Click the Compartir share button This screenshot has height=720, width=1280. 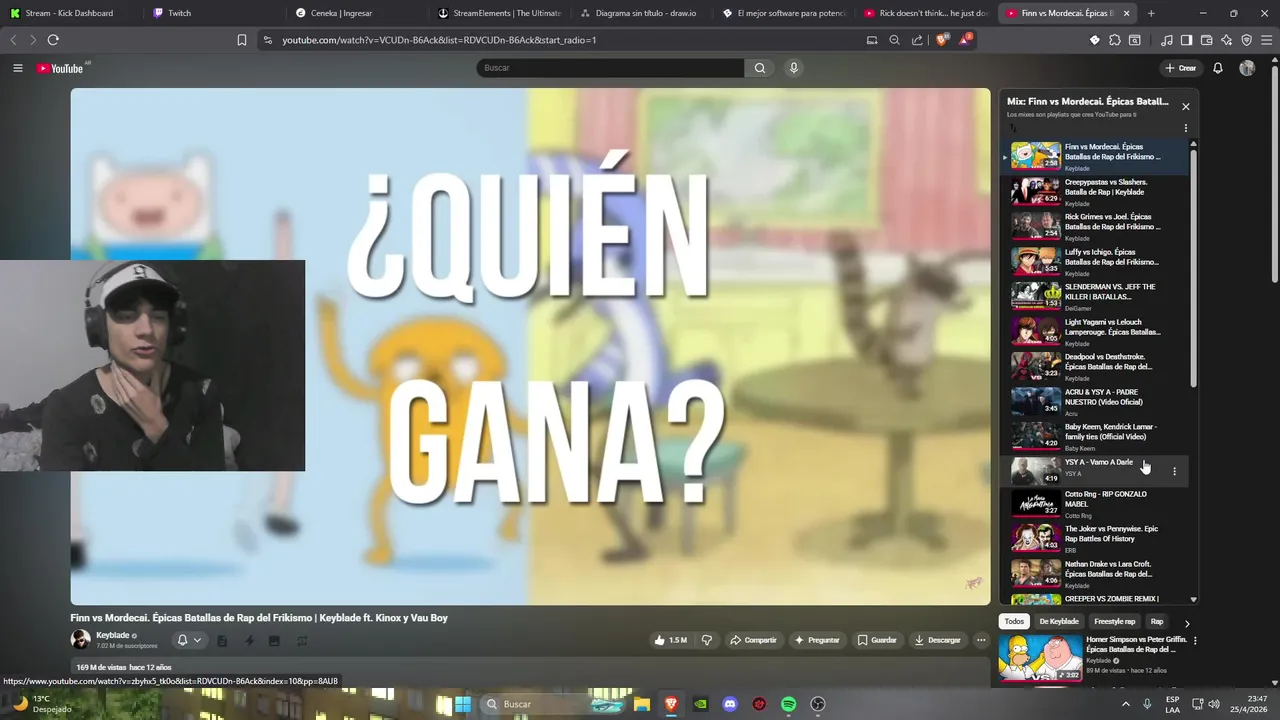pyautogui.click(x=753, y=640)
